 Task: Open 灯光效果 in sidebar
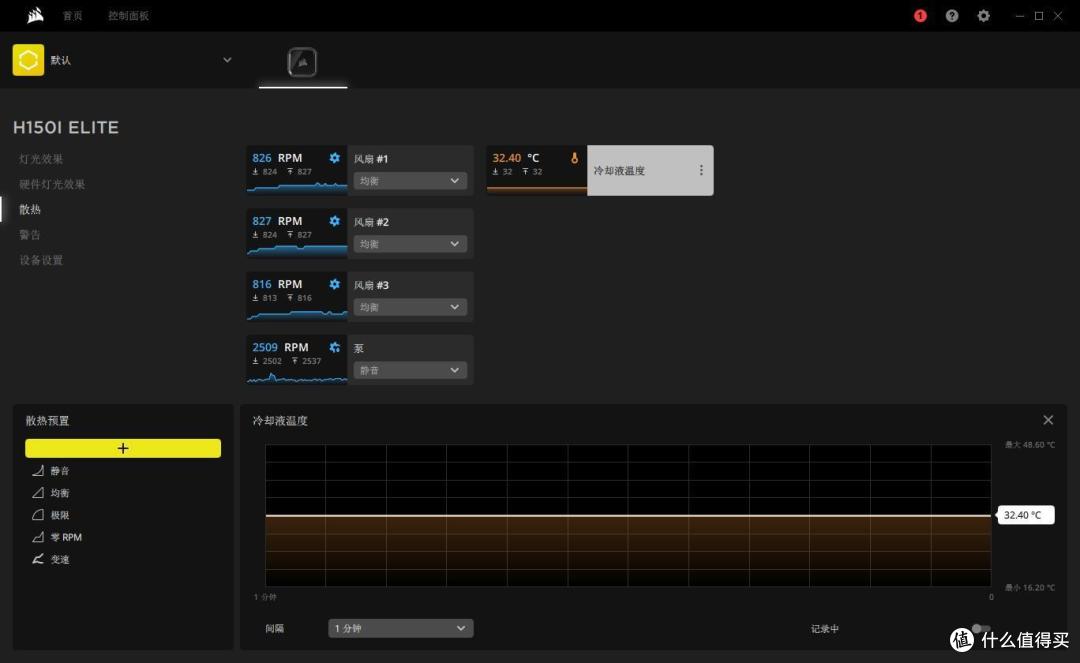(x=41, y=159)
